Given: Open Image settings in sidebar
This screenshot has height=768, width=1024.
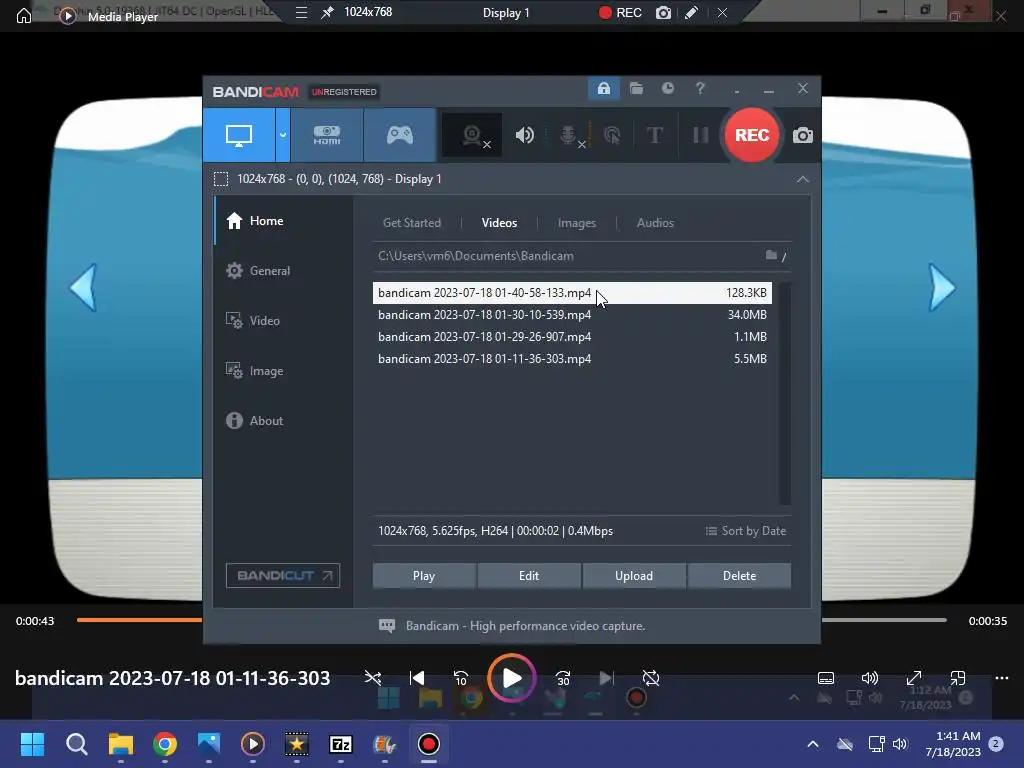Looking at the screenshot, I should (283, 370).
